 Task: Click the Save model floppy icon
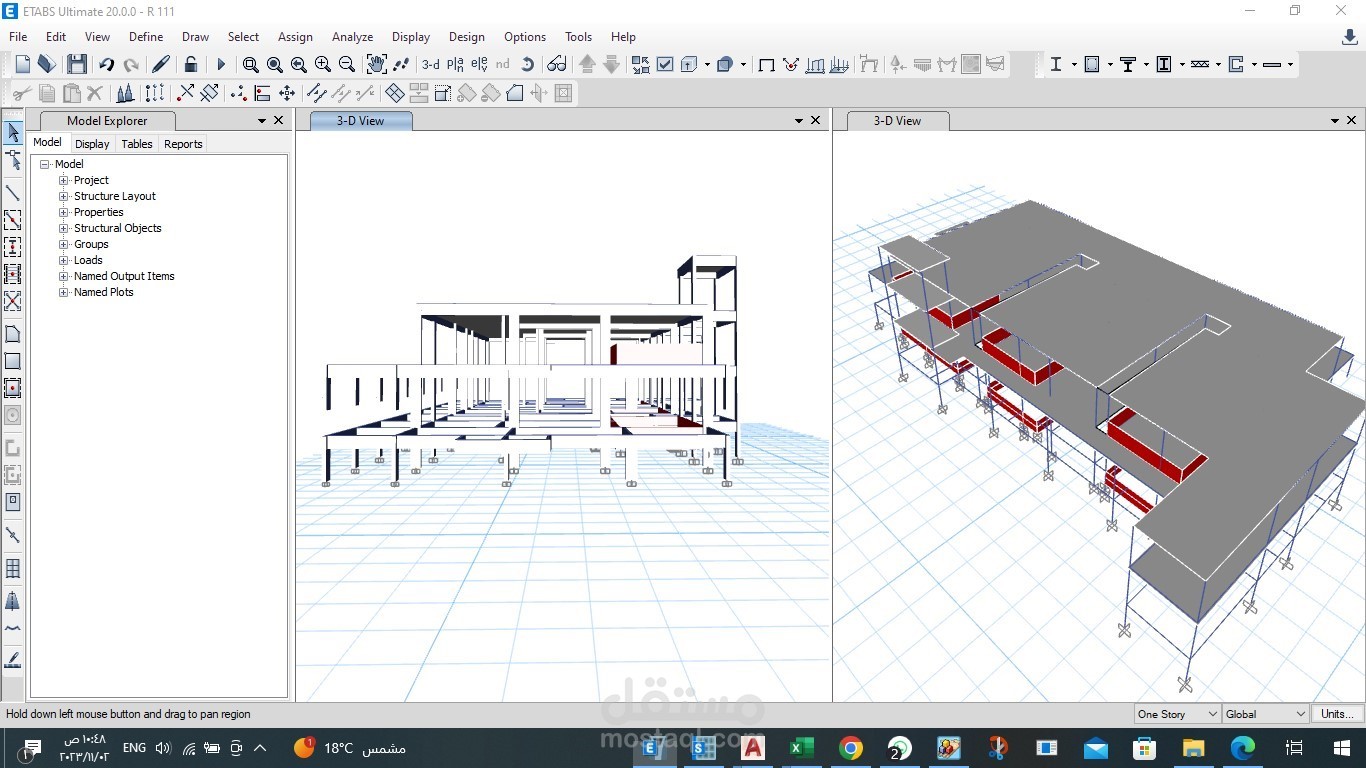(x=77, y=65)
